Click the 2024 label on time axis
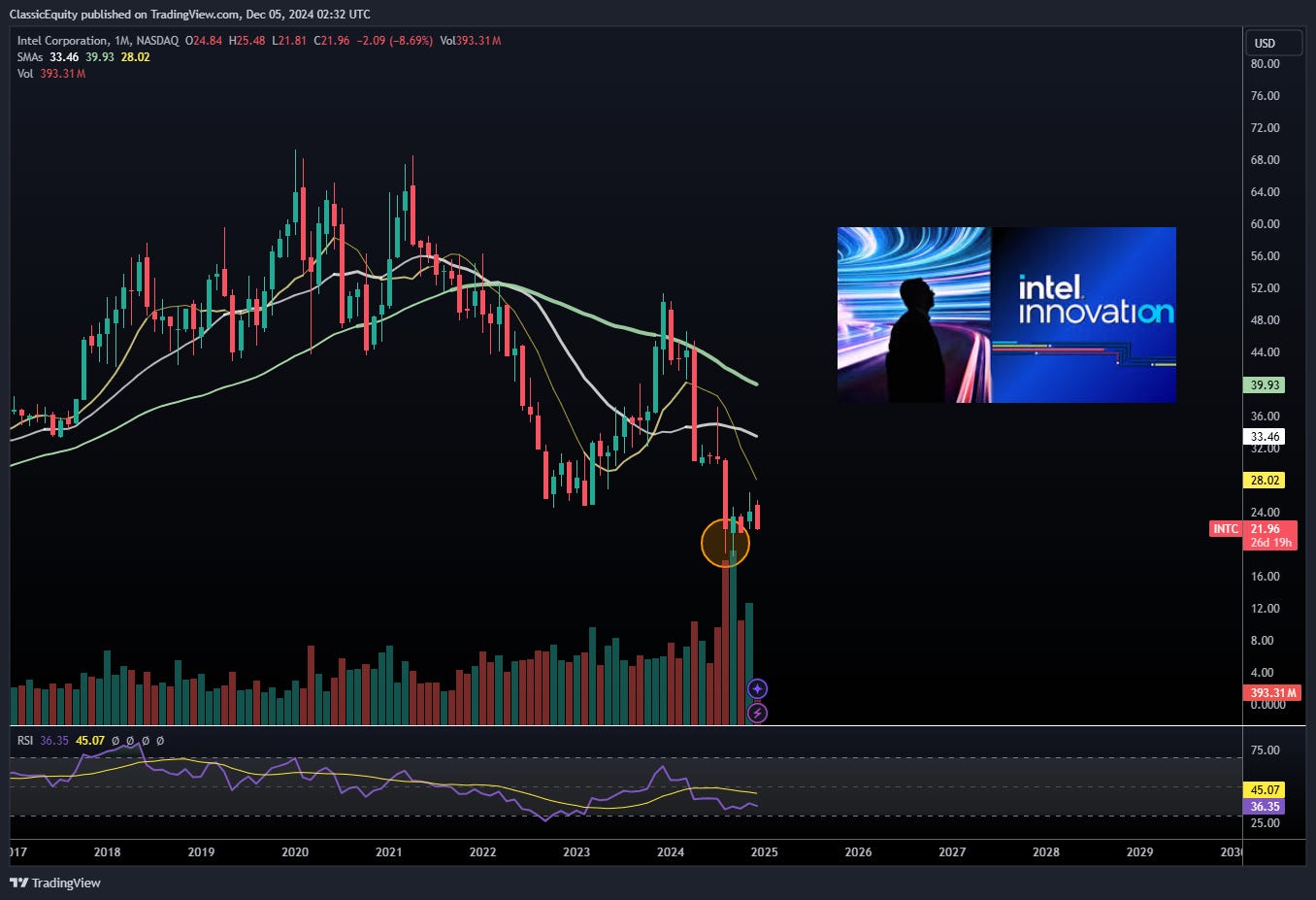This screenshot has height=900, width=1316. 671,852
